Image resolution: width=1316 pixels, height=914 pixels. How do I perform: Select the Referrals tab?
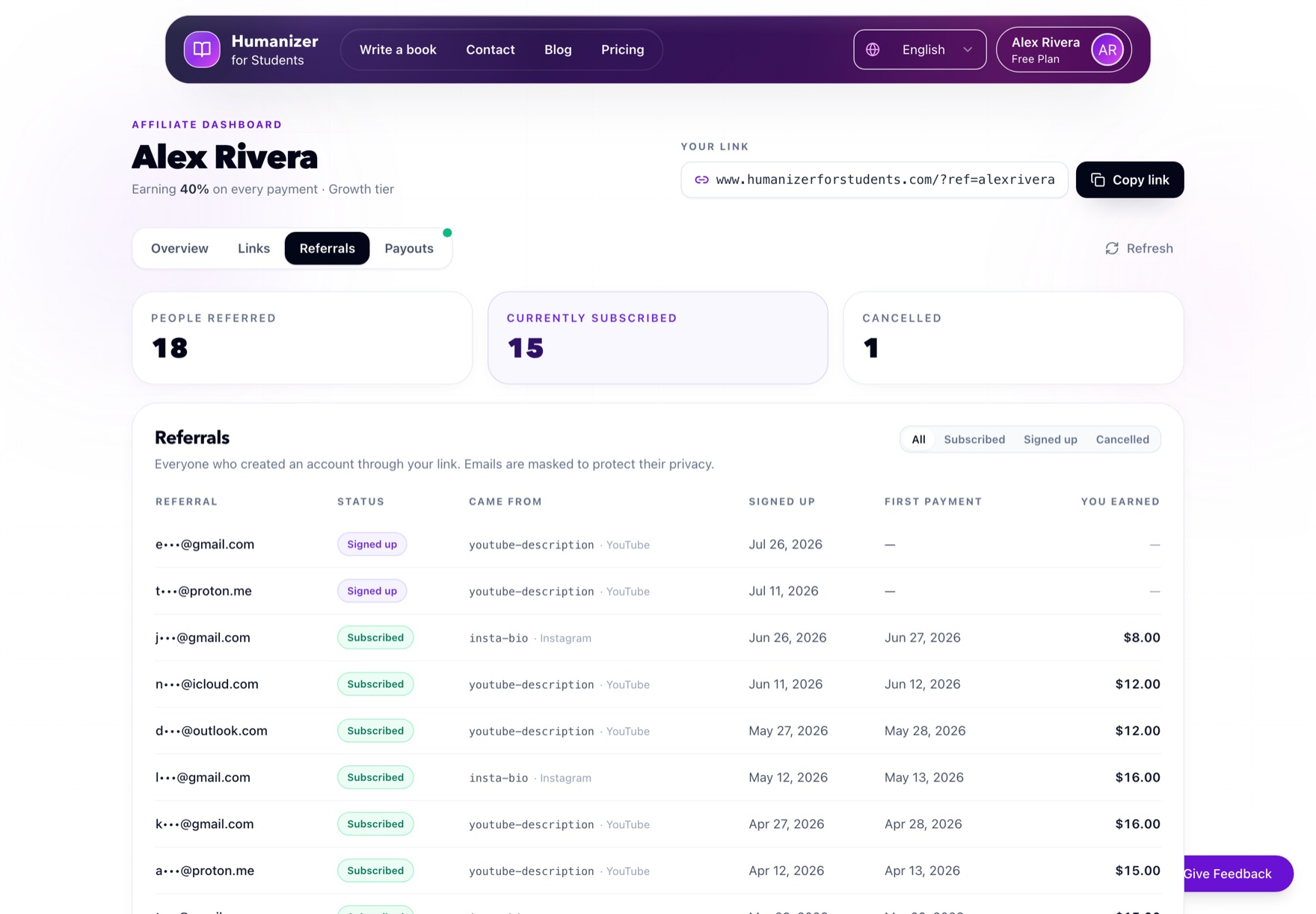pos(328,248)
